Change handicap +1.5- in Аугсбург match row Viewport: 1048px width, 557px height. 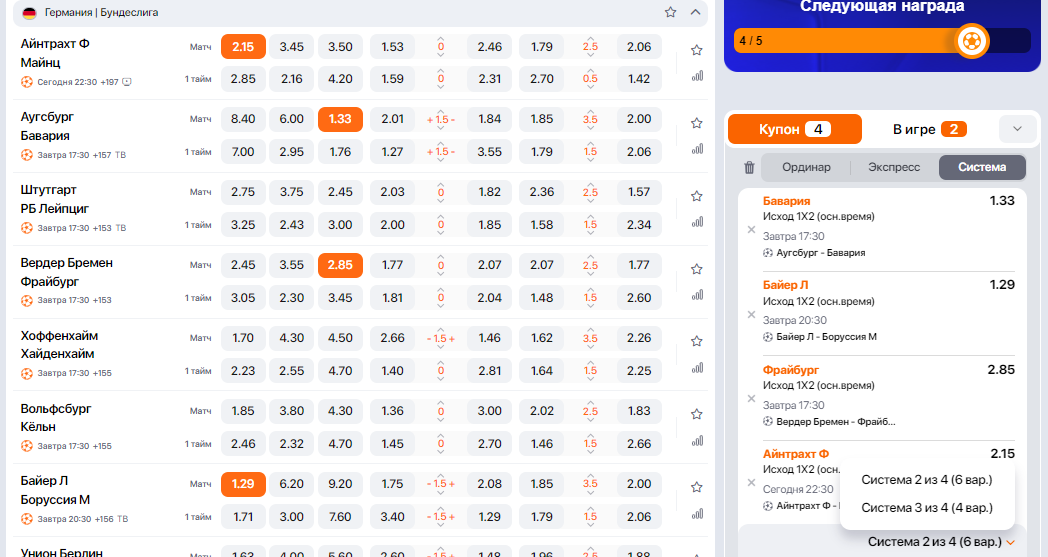pyautogui.click(x=440, y=120)
